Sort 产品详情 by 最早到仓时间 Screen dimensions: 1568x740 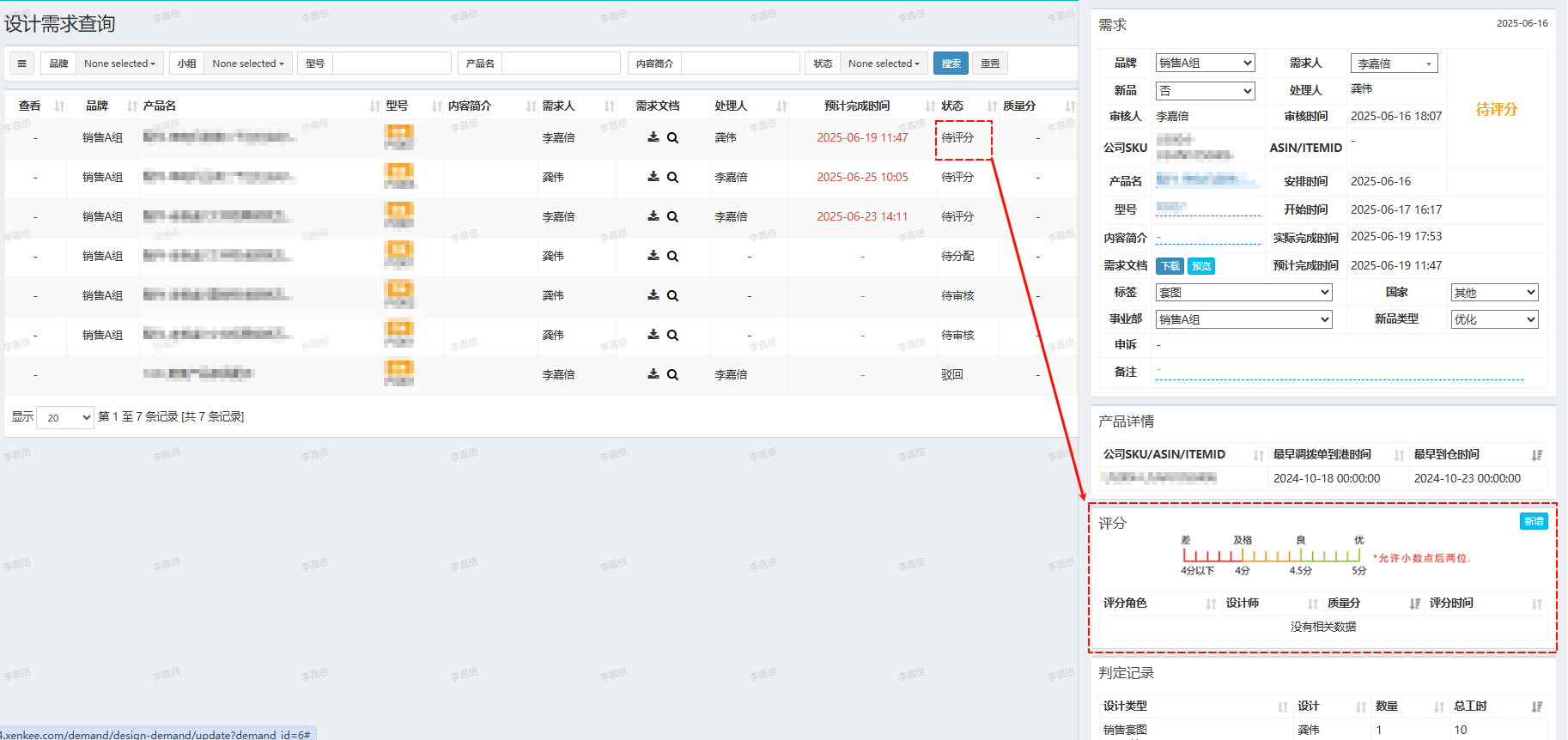click(x=1536, y=455)
